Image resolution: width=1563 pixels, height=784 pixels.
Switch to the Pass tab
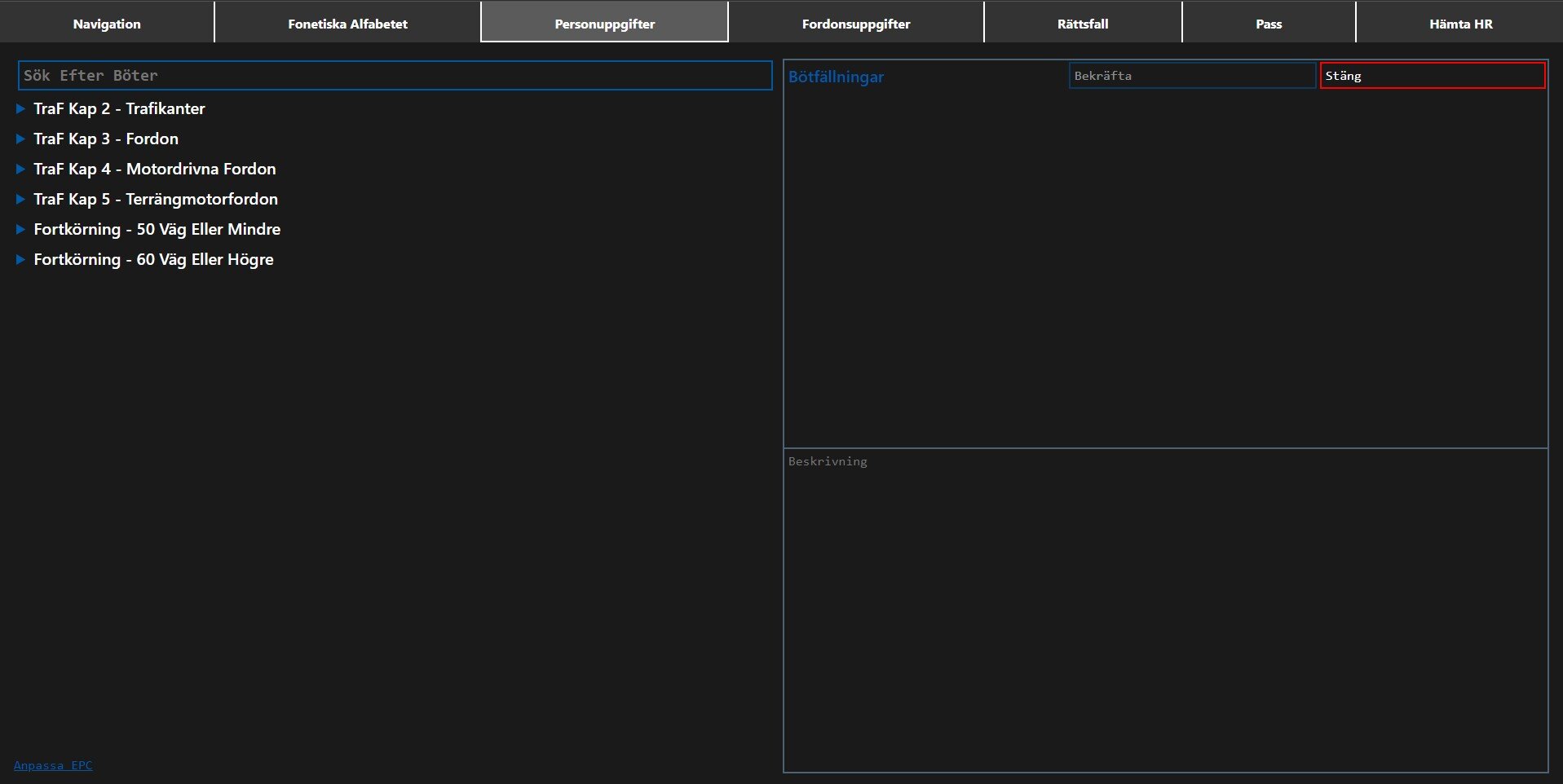tap(1269, 24)
